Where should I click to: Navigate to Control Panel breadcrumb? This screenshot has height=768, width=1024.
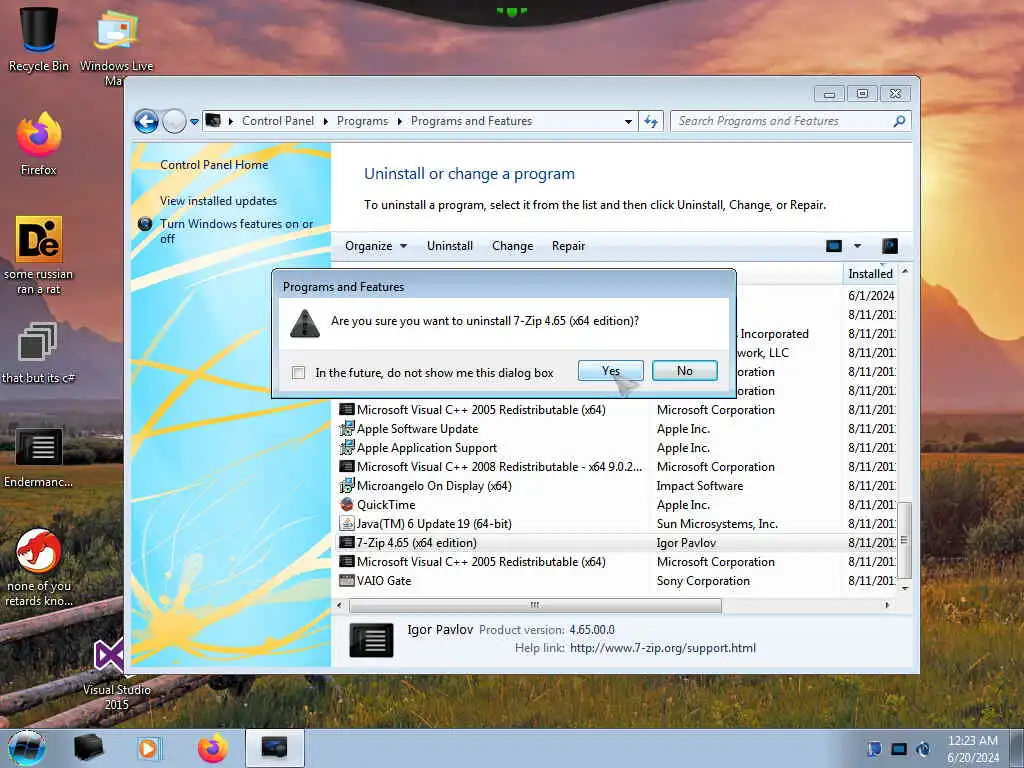pyautogui.click(x=278, y=121)
